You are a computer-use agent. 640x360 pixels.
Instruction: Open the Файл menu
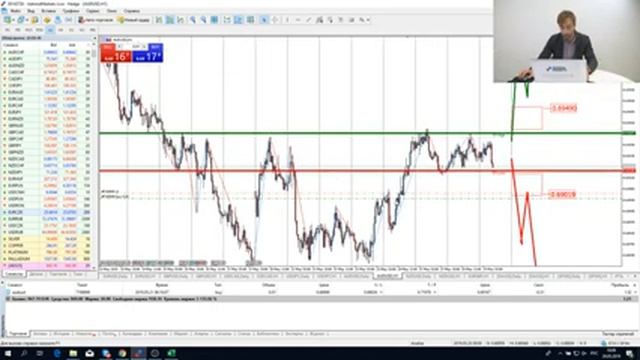(x=16, y=11)
